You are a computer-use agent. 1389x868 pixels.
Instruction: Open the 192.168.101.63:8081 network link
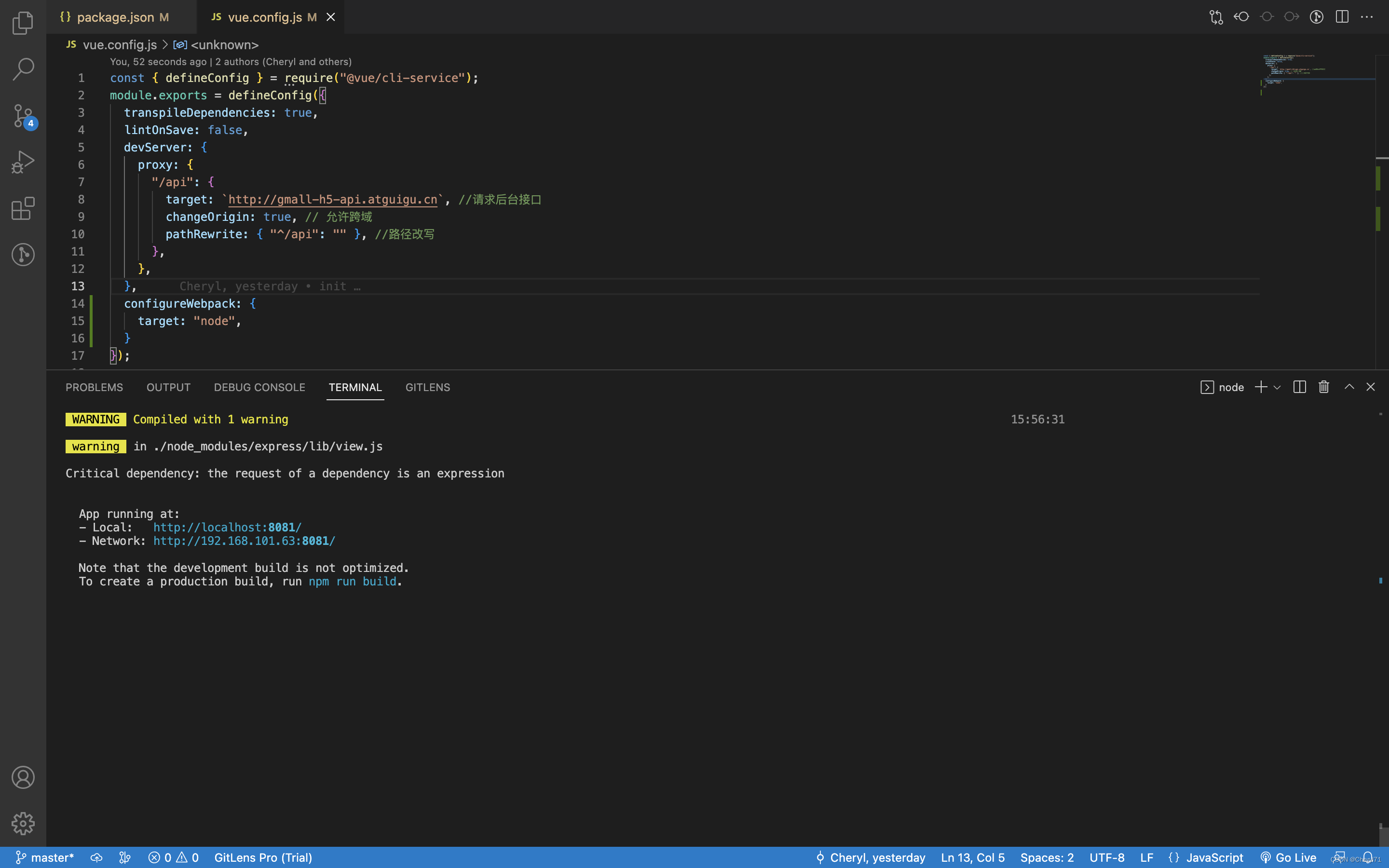[244, 541]
